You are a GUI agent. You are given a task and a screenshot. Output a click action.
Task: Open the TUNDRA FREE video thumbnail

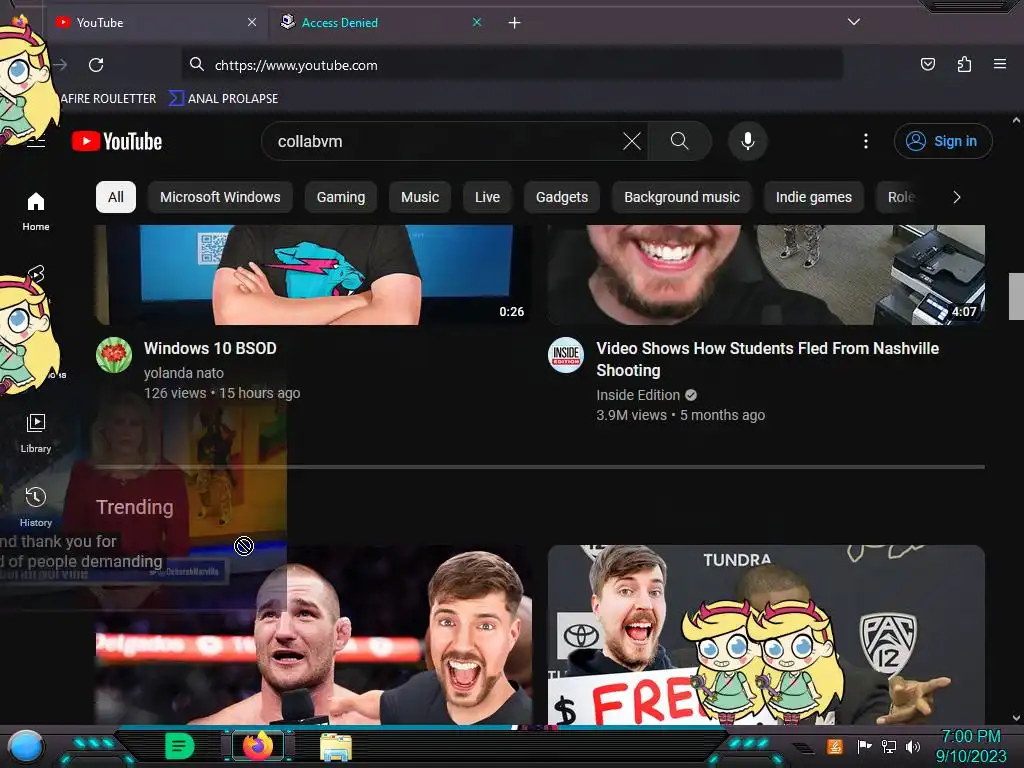tap(766, 635)
